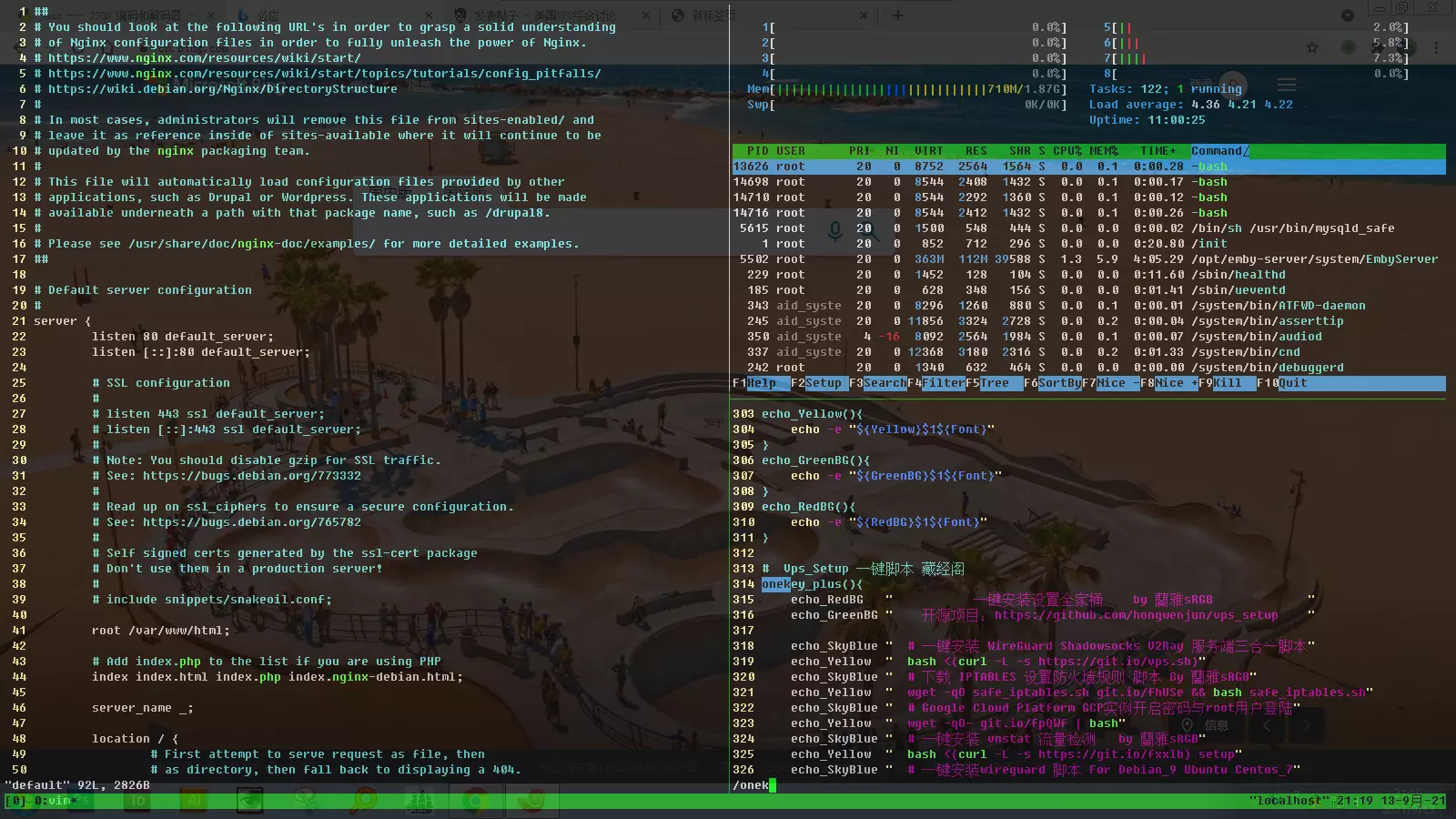Activate htop F3 Search

click(x=877, y=383)
